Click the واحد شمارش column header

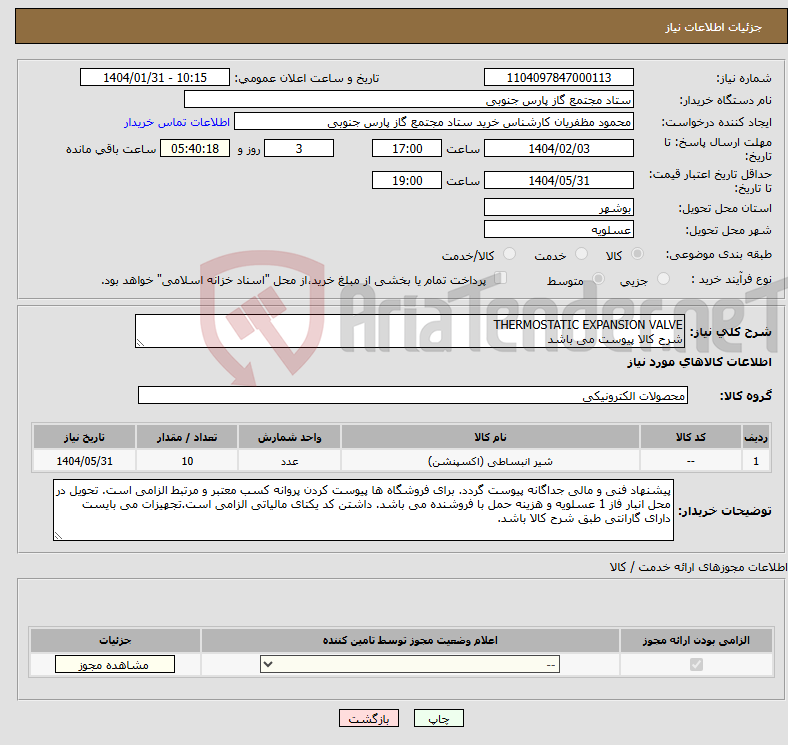click(x=289, y=437)
